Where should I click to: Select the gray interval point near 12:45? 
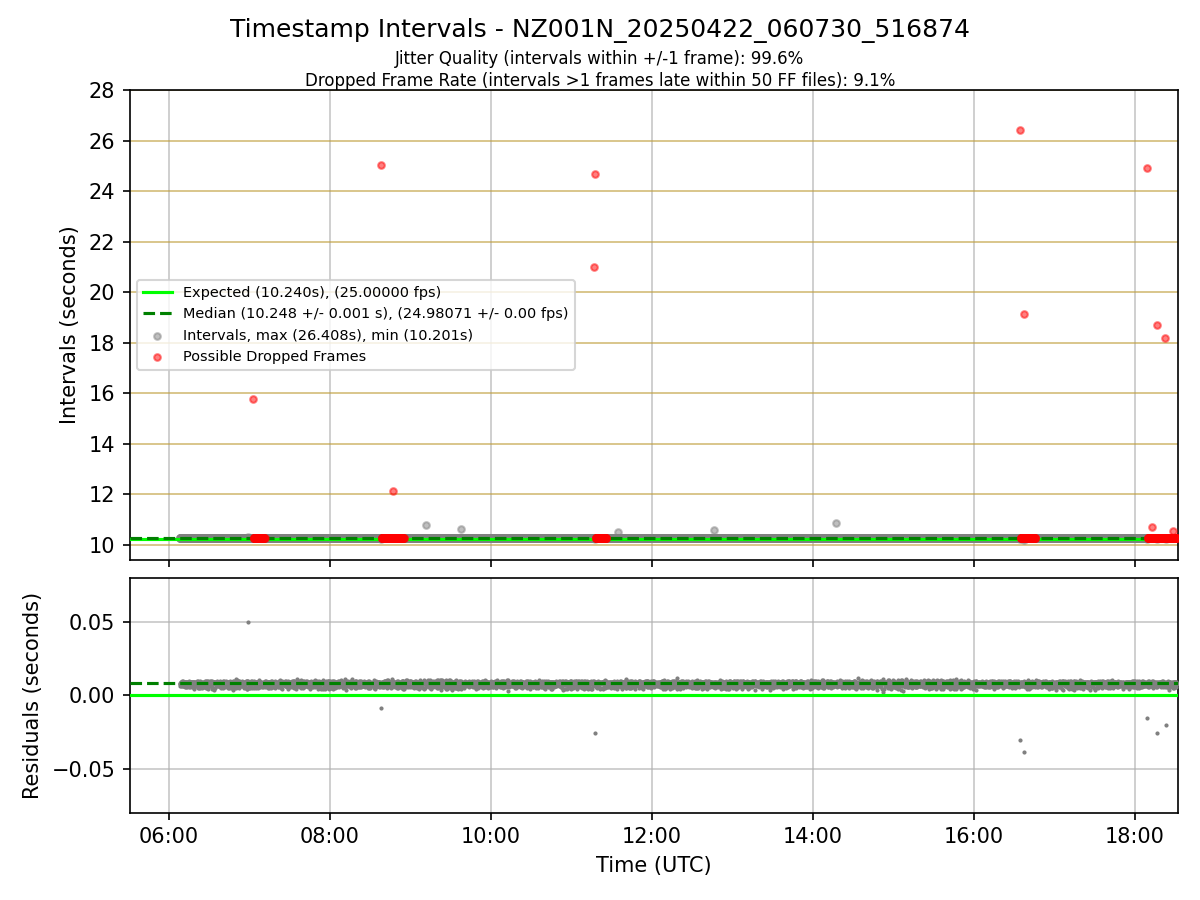click(714, 530)
